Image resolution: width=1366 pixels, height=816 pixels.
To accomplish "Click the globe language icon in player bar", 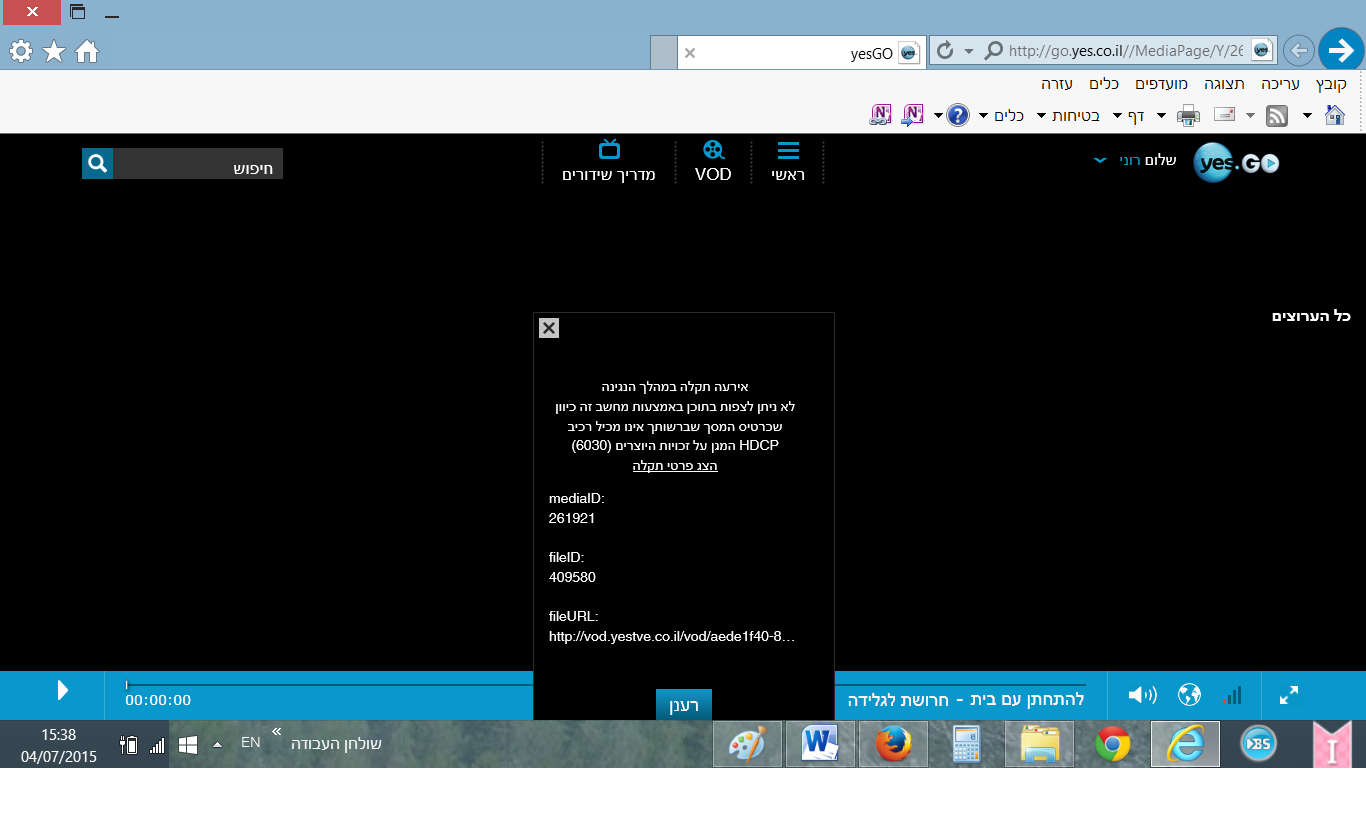I will pos(1189,695).
